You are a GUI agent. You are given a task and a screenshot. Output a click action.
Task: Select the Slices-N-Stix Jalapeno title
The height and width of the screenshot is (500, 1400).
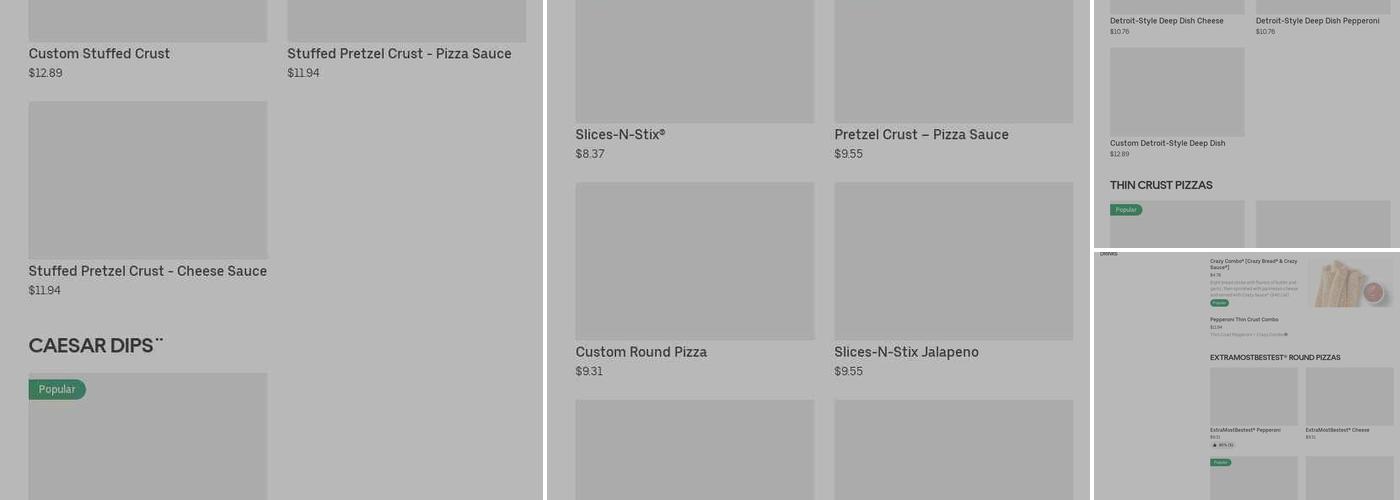906,352
